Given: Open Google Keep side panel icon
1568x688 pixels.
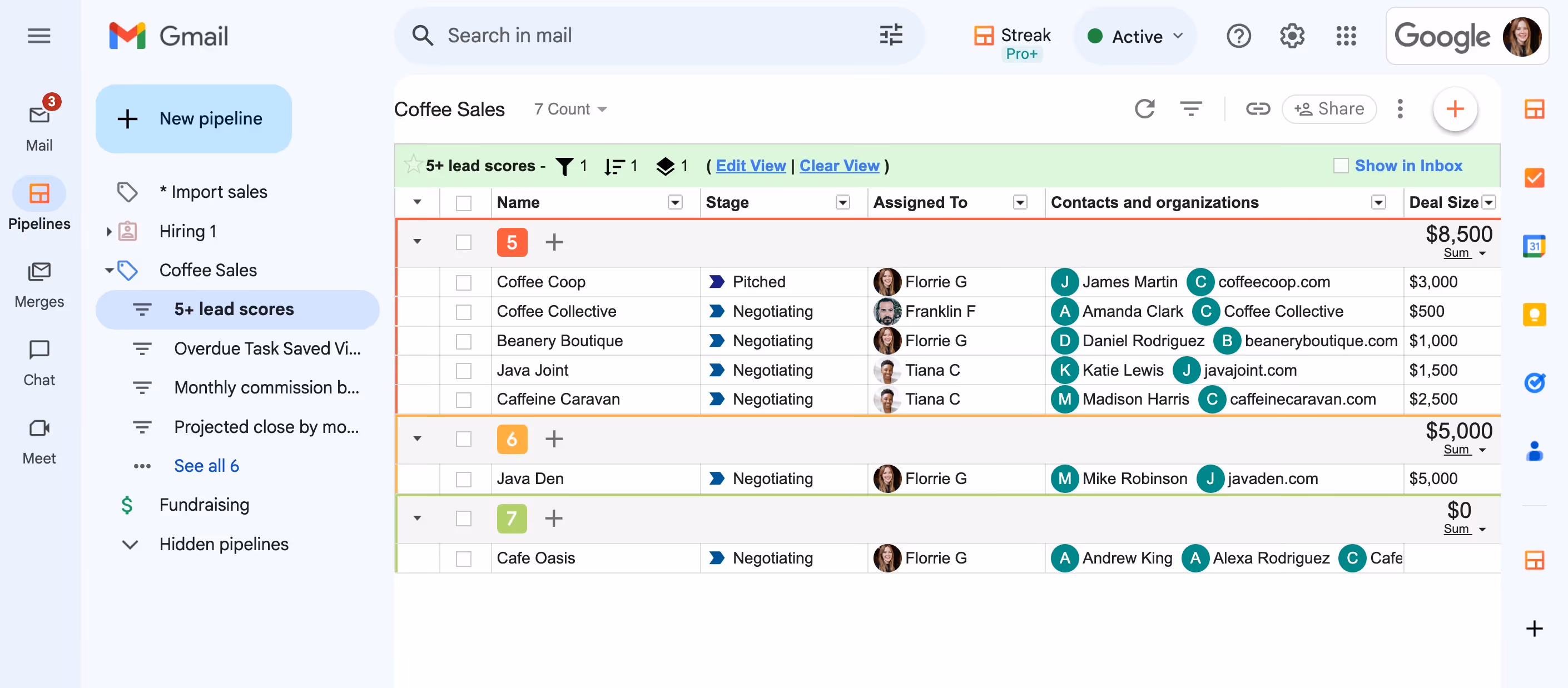Looking at the screenshot, I should pyautogui.click(x=1534, y=315).
